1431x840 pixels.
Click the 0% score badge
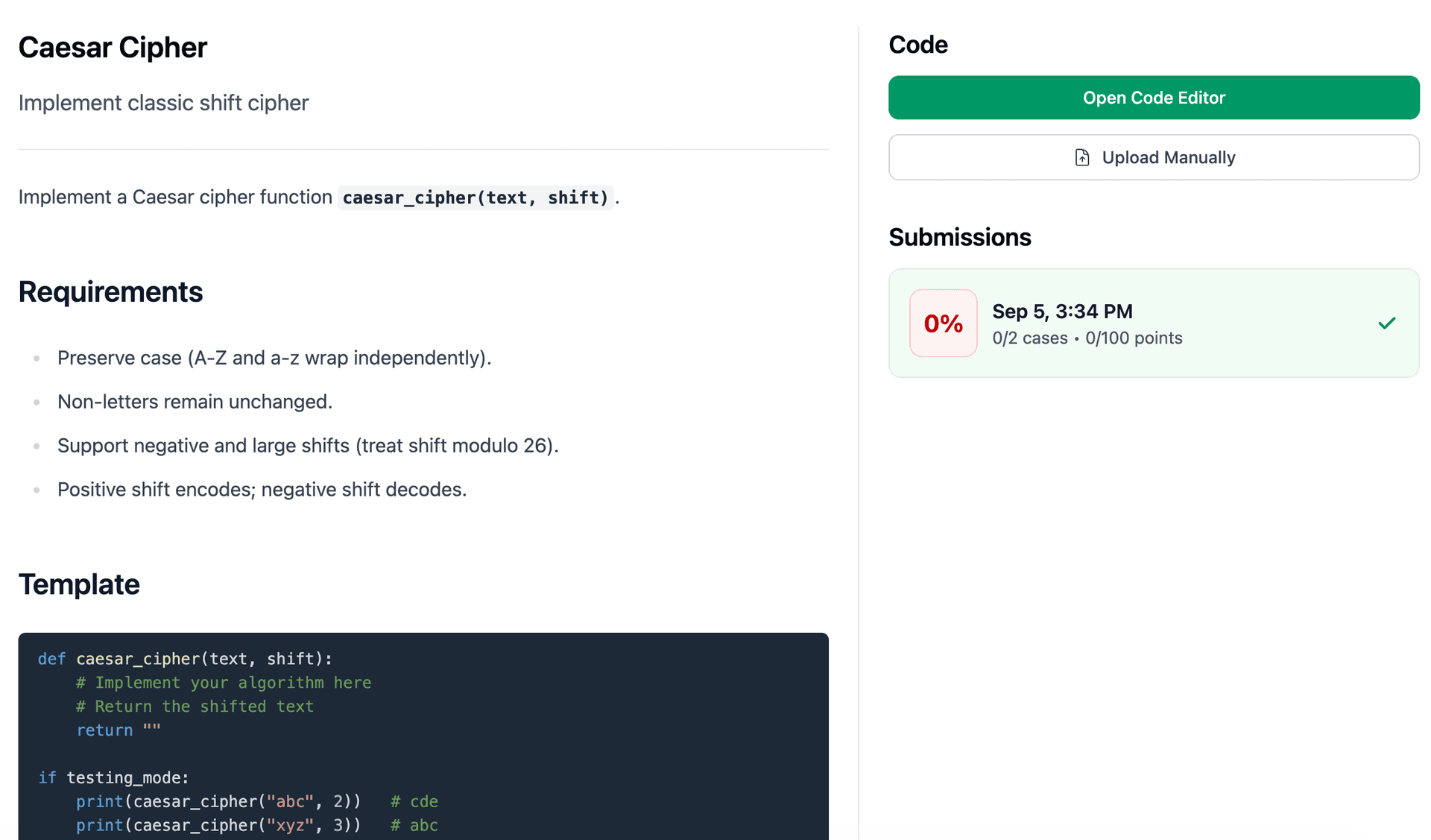point(943,323)
